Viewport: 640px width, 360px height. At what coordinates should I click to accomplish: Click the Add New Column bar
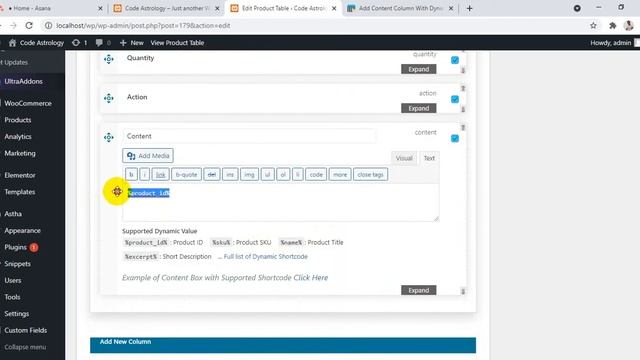coord(283,345)
